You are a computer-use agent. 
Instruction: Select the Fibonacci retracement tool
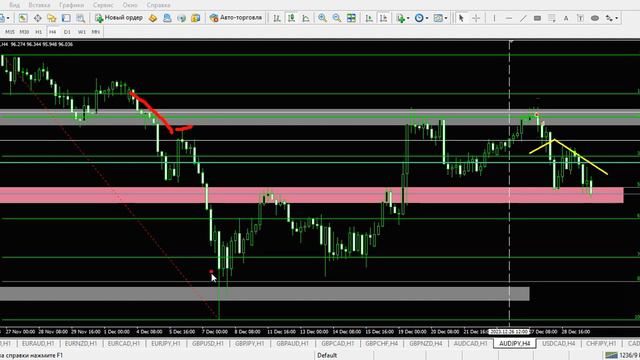pyautogui.click(x=552, y=18)
